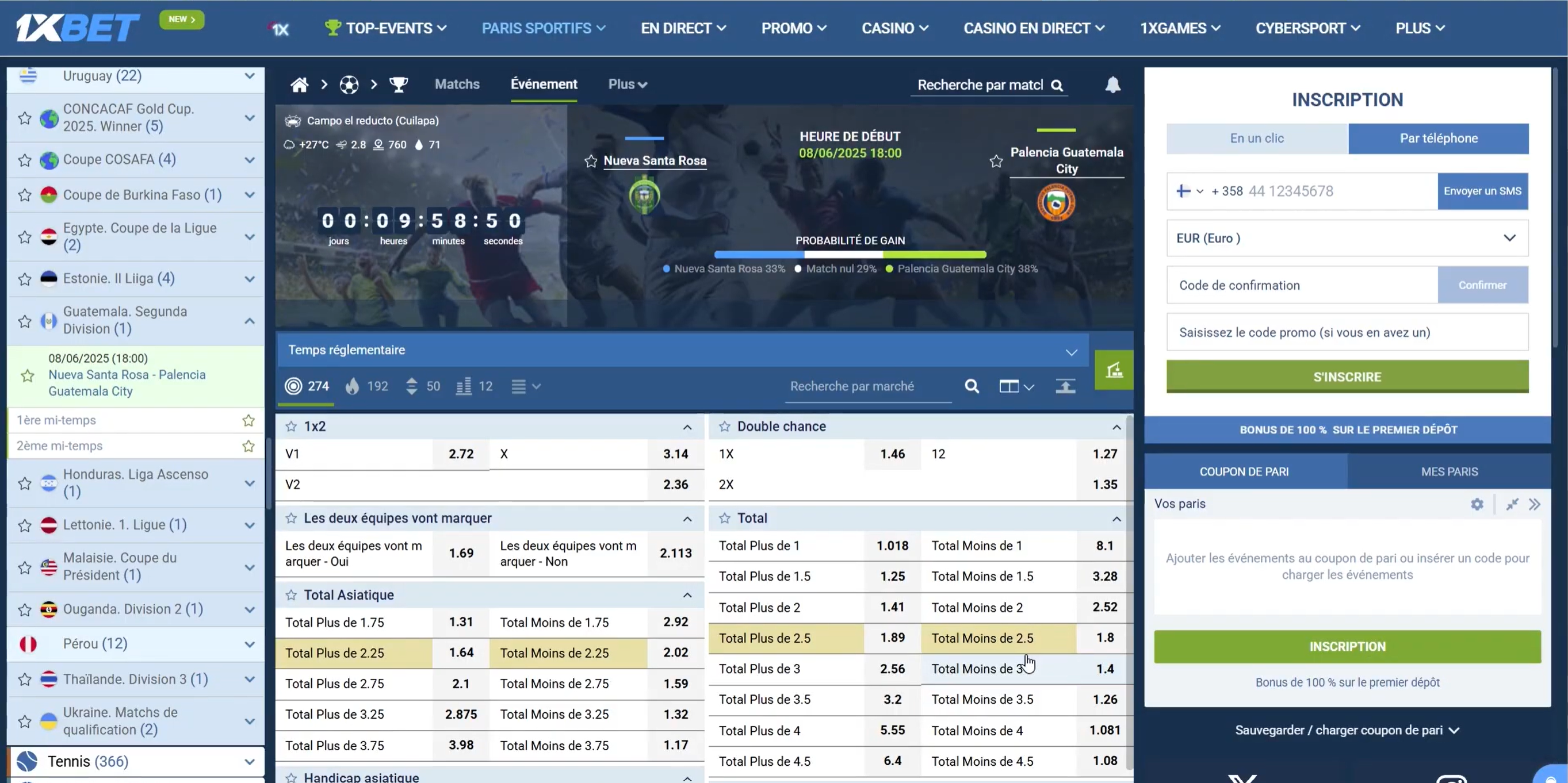Screen dimensions: 1568x783
Task: Click the home icon in breadcrumb
Action: point(299,85)
